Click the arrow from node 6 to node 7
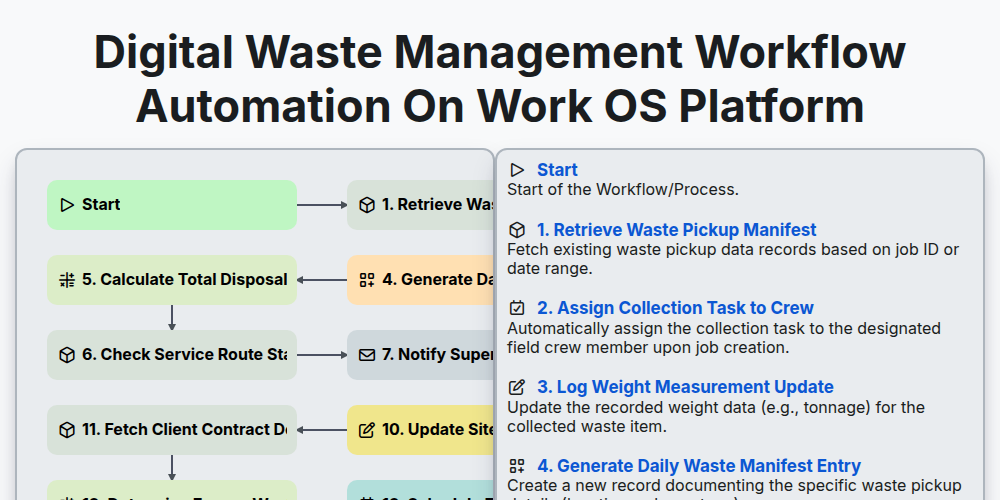Screen dimensions: 1000x500 322,355
